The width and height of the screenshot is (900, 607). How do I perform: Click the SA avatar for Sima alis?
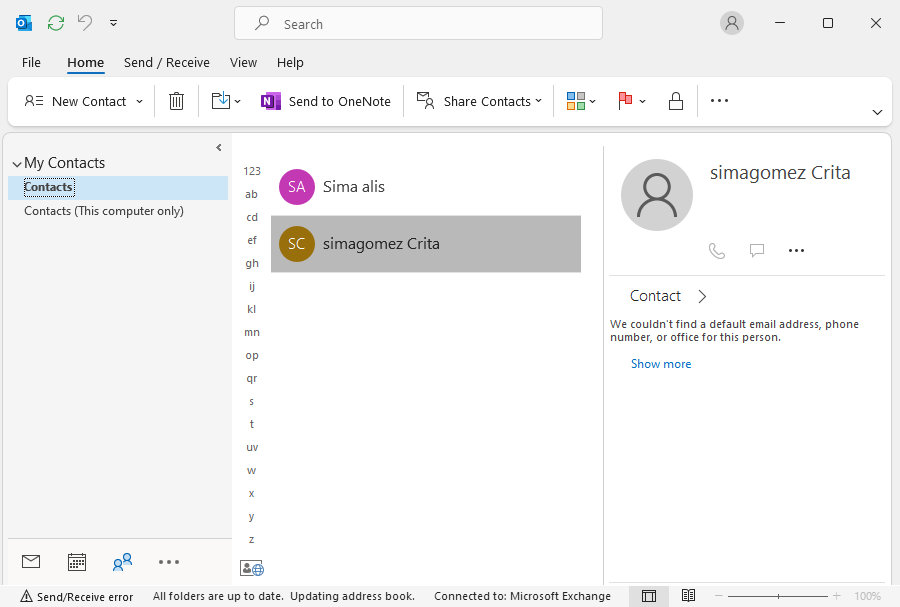(297, 187)
